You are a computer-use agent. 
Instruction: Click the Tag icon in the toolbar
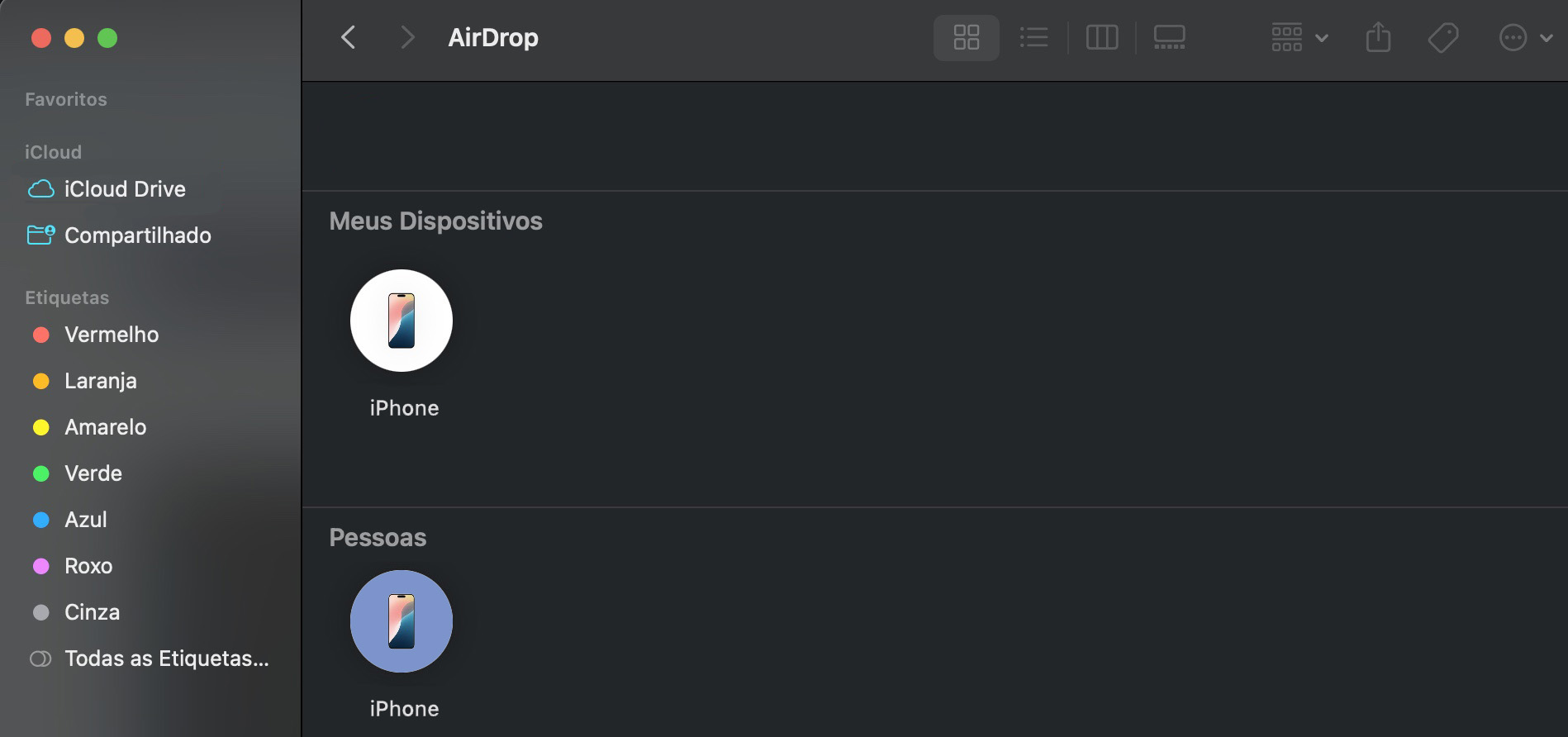(x=1442, y=37)
